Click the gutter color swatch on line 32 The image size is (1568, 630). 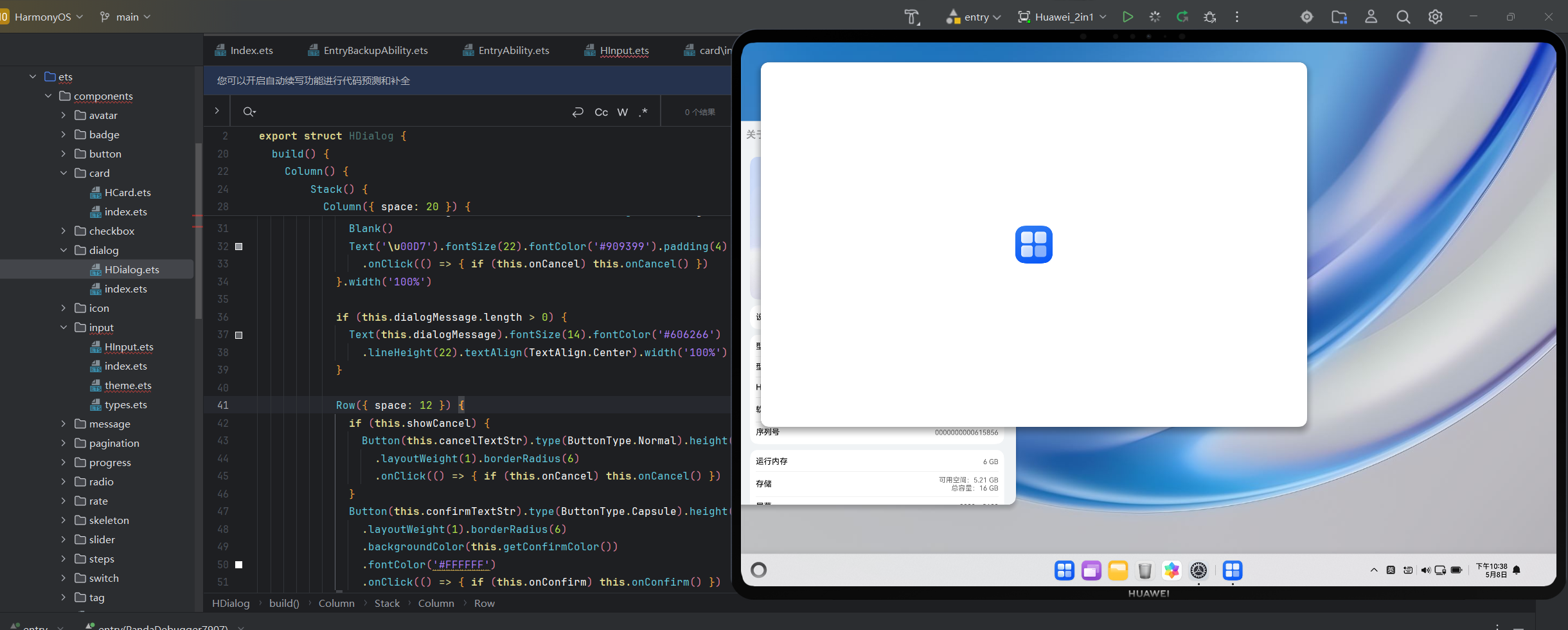239,247
